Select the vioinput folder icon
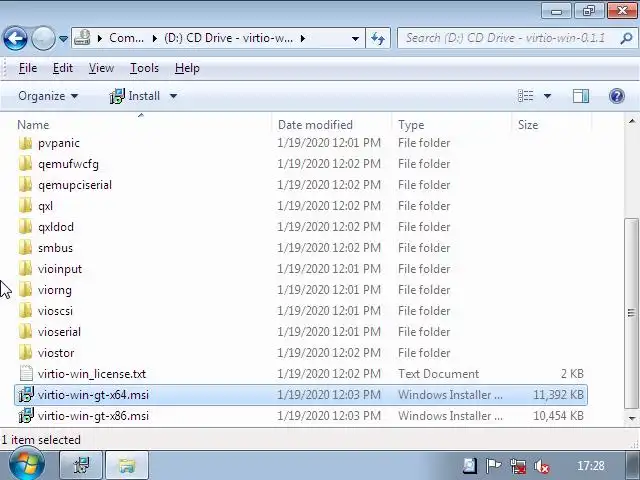 click(x=25, y=269)
